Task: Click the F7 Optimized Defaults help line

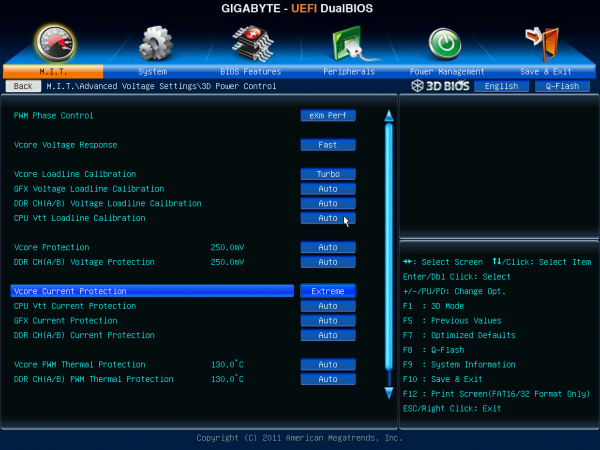Action: coord(459,335)
